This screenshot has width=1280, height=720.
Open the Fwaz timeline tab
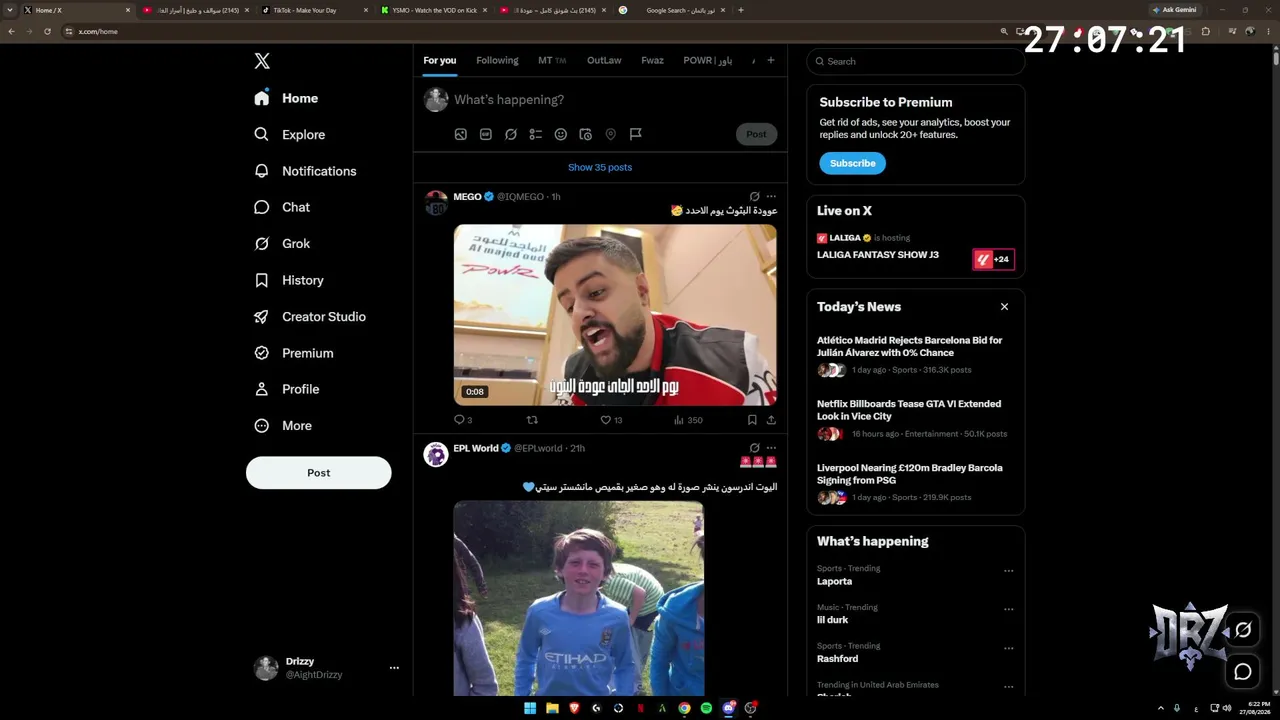point(652,61)
